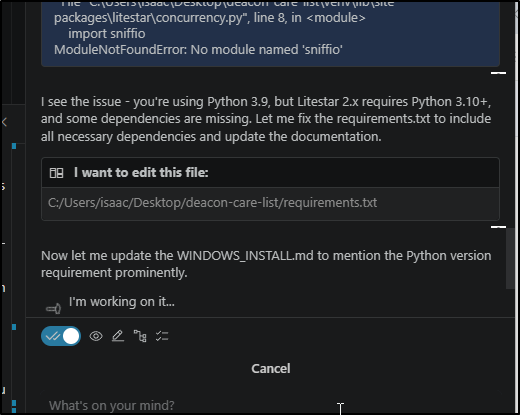The image size is (520, 415).
Task: Click the collapse marker below the sniffio error block
Action: tap(498, 73)
